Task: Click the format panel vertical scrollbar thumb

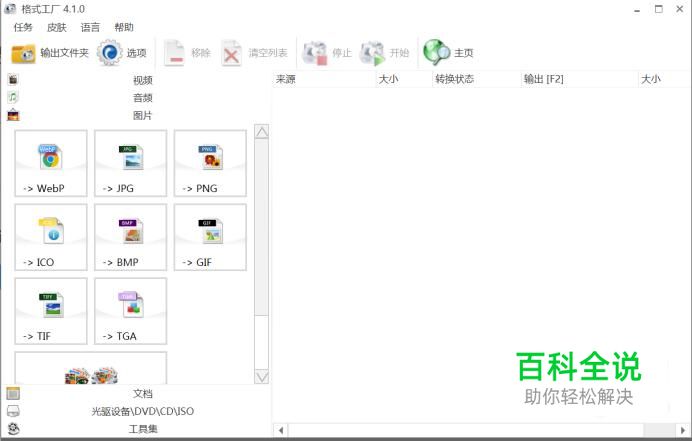Action: [x=262, y=228]
